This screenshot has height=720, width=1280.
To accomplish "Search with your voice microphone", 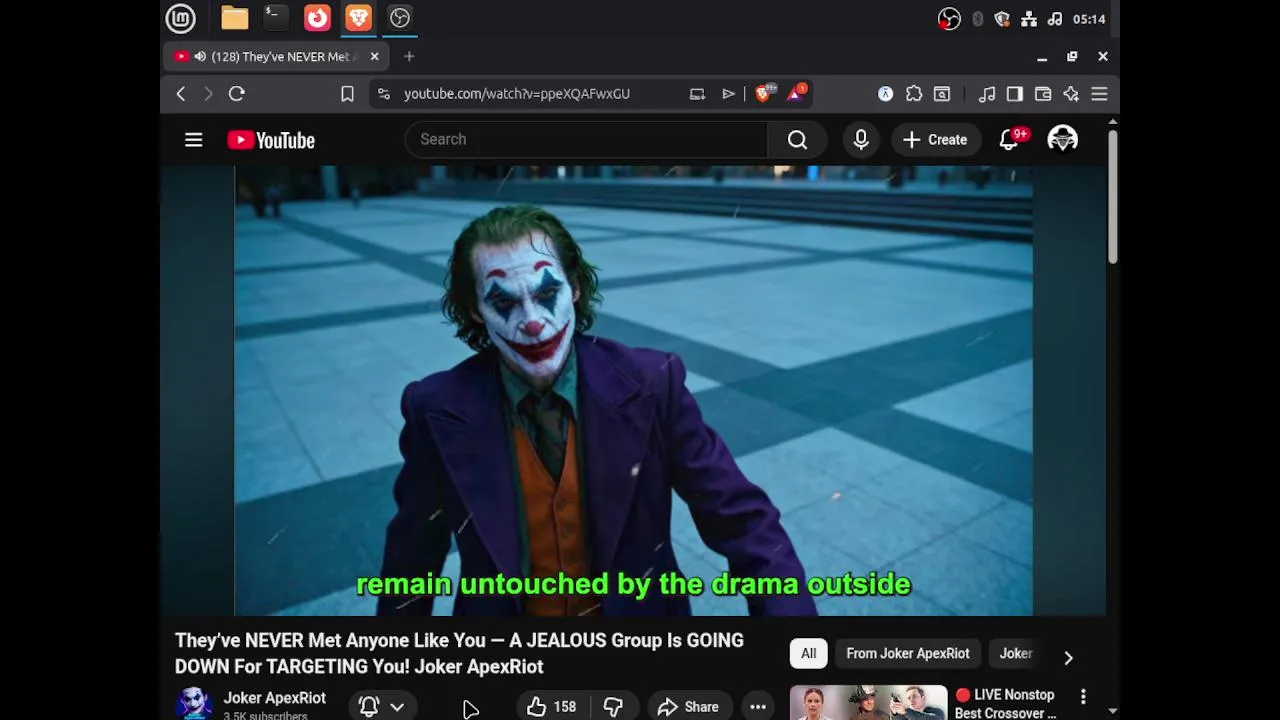I will coord(861,140).
